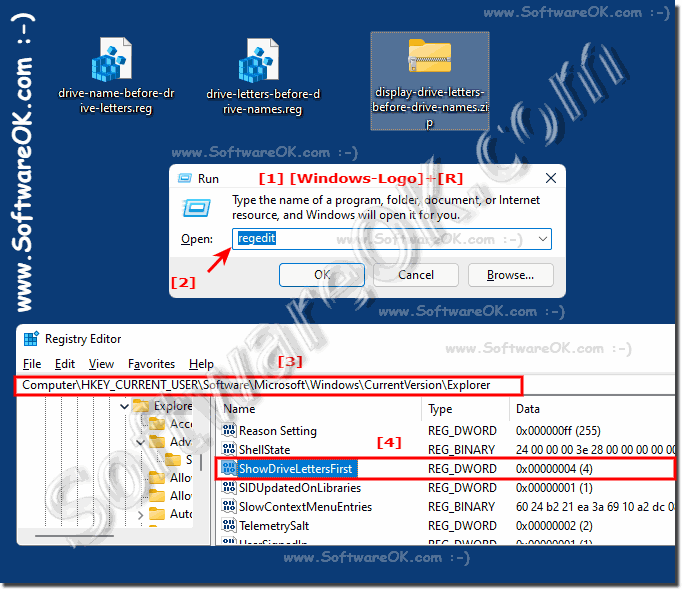This screenshot has width=682, height=590.
Task: Collapse the Adv... tree node
Action: 140,443
